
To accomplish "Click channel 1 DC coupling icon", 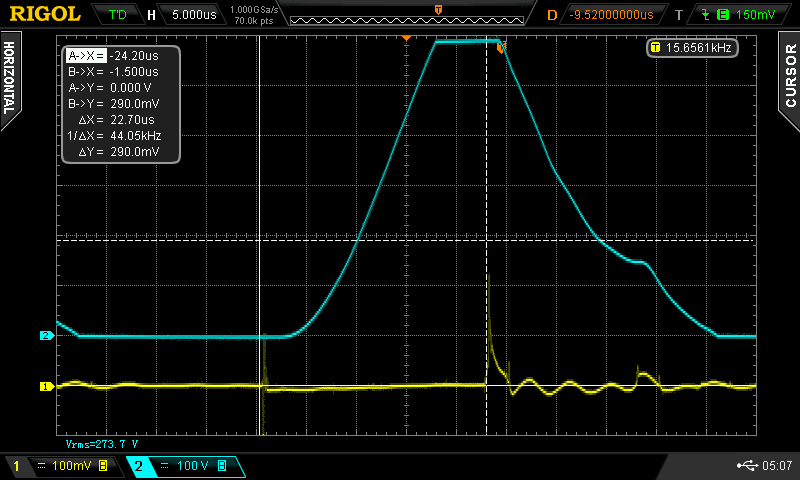I will 42,466.
